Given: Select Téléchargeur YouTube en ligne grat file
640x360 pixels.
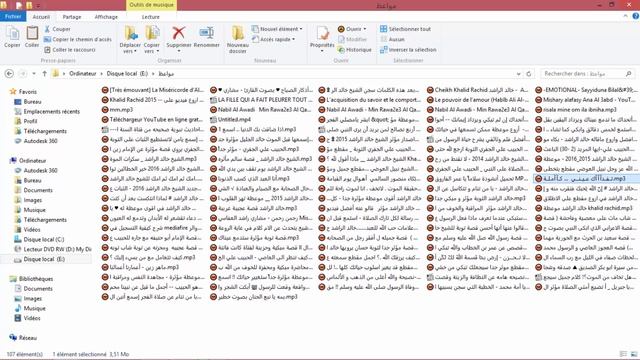Looking at the screenshot, I should click(x=153, y=119).
